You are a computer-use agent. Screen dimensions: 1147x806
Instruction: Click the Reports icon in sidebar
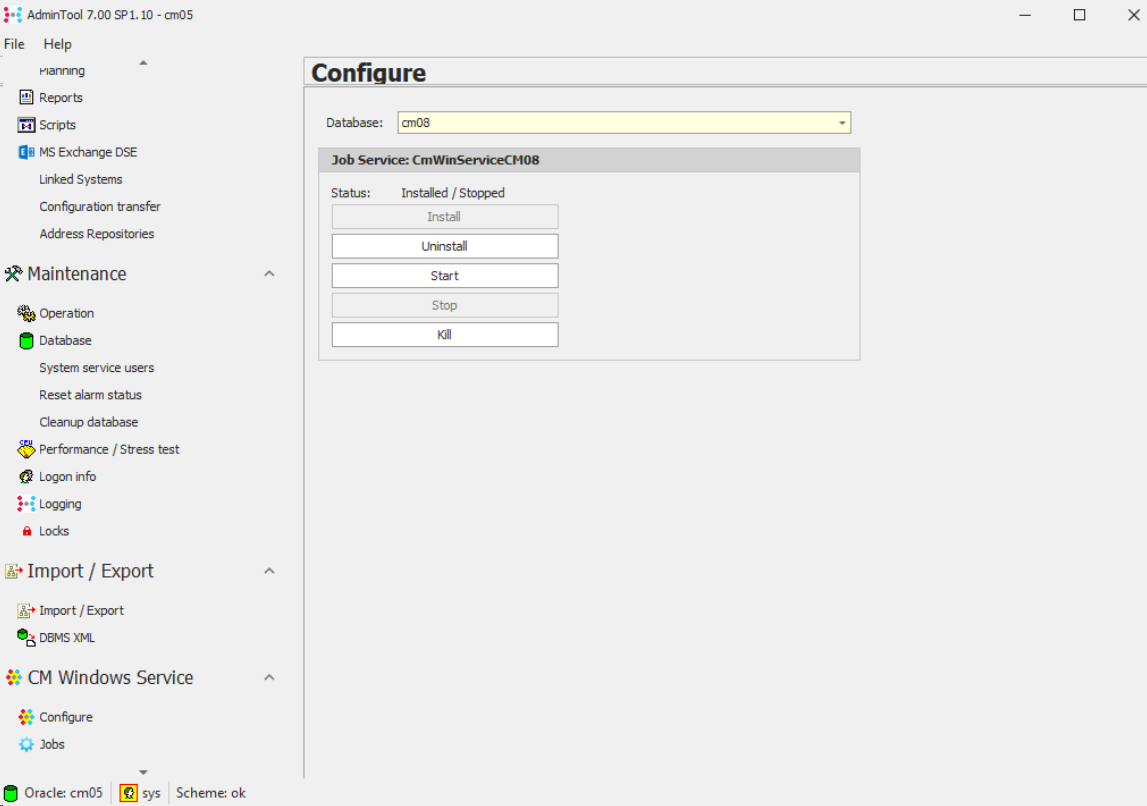26,97
